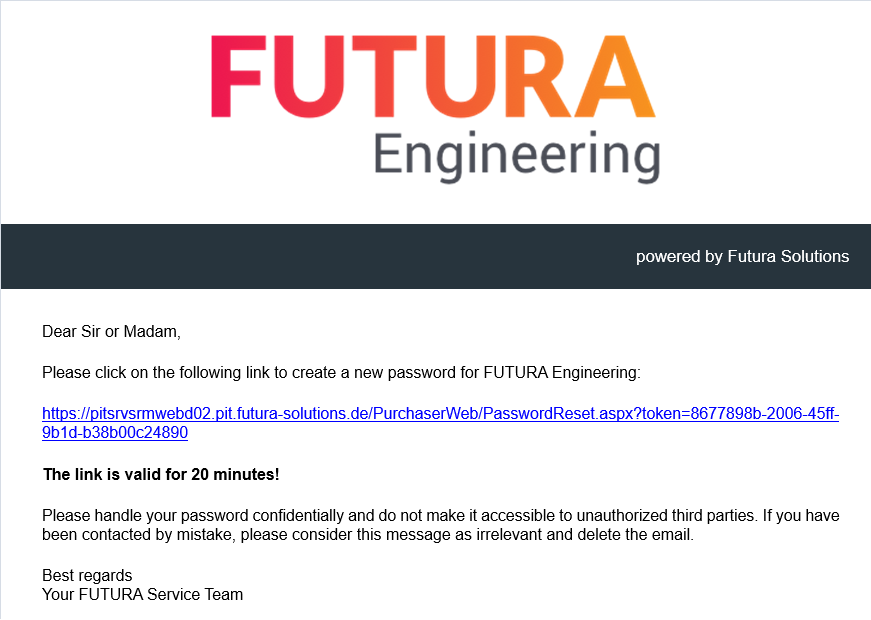This screenshot has height=620, width=871.
Task: Click the second line of the reset URL
Action: click(115, 433)
